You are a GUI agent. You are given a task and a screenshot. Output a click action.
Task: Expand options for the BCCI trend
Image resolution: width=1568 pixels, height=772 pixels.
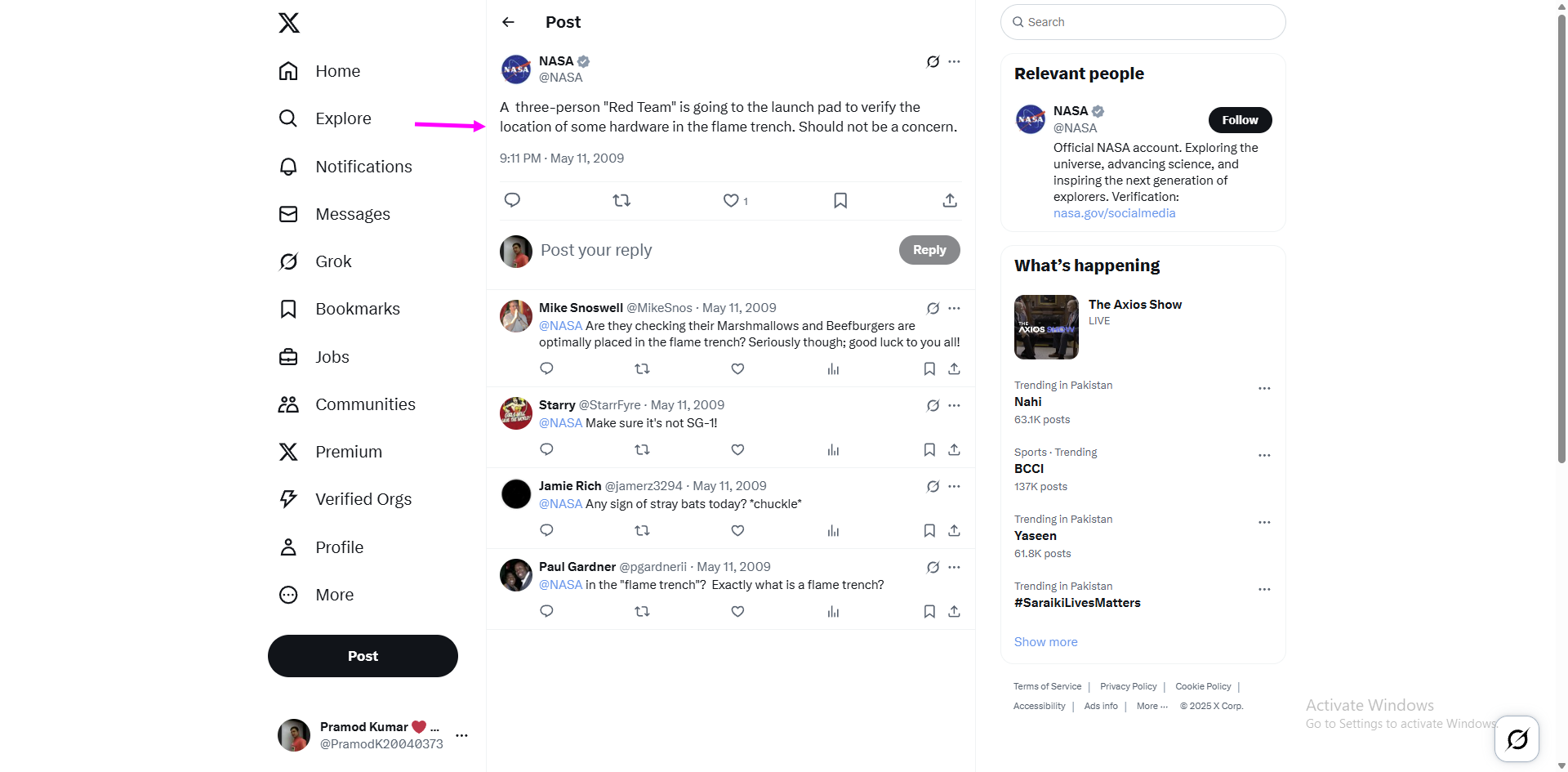[x=1264, y=455]
